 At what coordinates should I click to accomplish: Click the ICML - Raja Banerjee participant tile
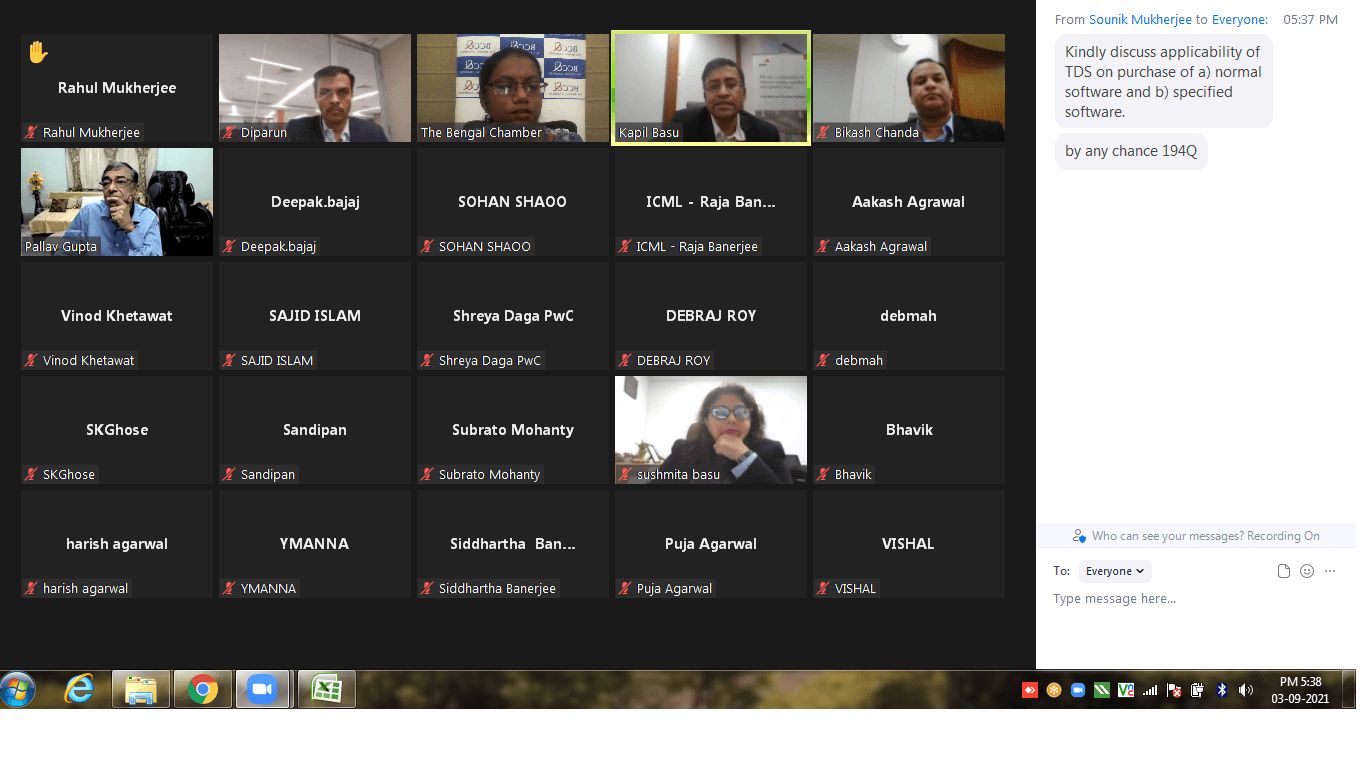click(x=711, y=202)
